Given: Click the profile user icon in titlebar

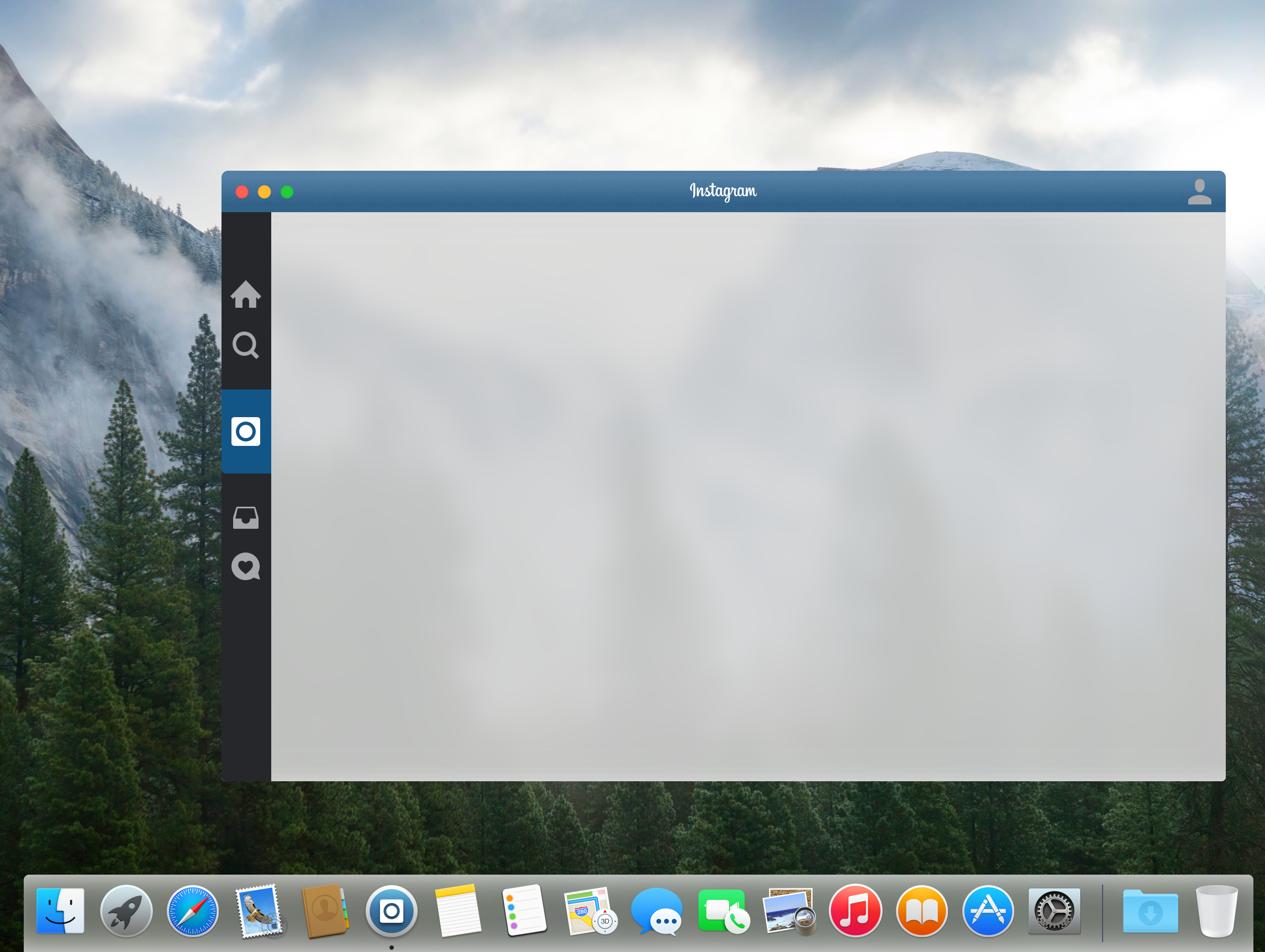Looking at the screenshot, I should [1199, 192].
